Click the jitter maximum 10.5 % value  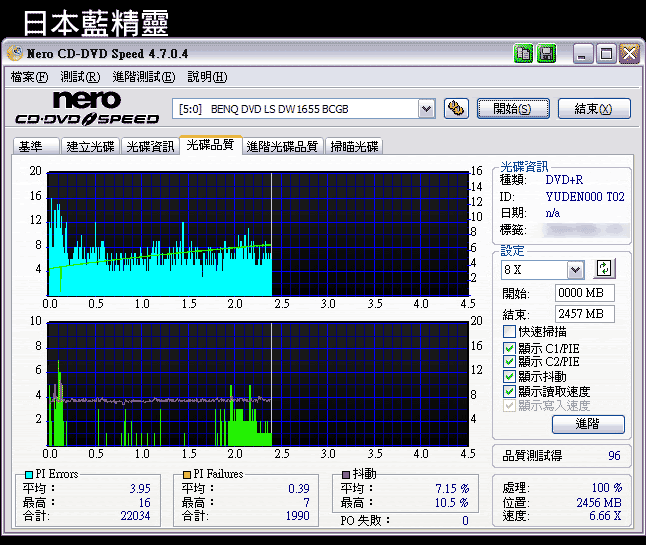click(x=452, y=503)
